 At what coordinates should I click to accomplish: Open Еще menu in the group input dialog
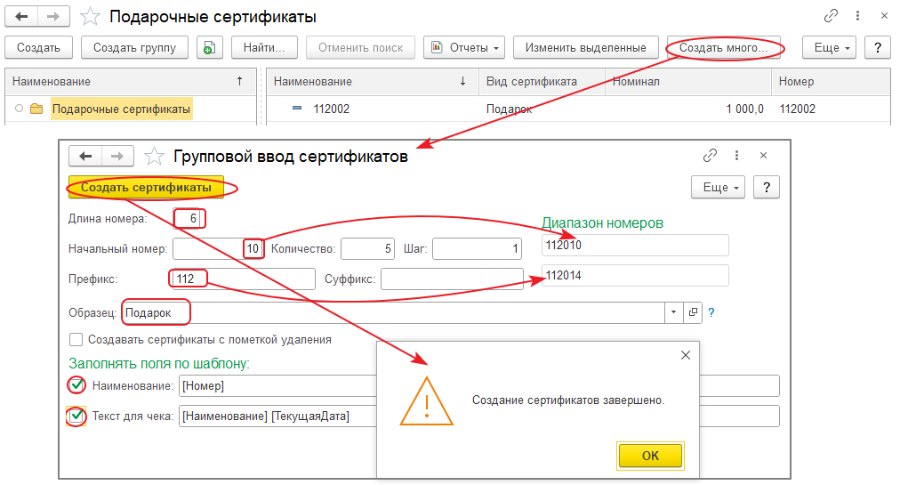[718, 187]
